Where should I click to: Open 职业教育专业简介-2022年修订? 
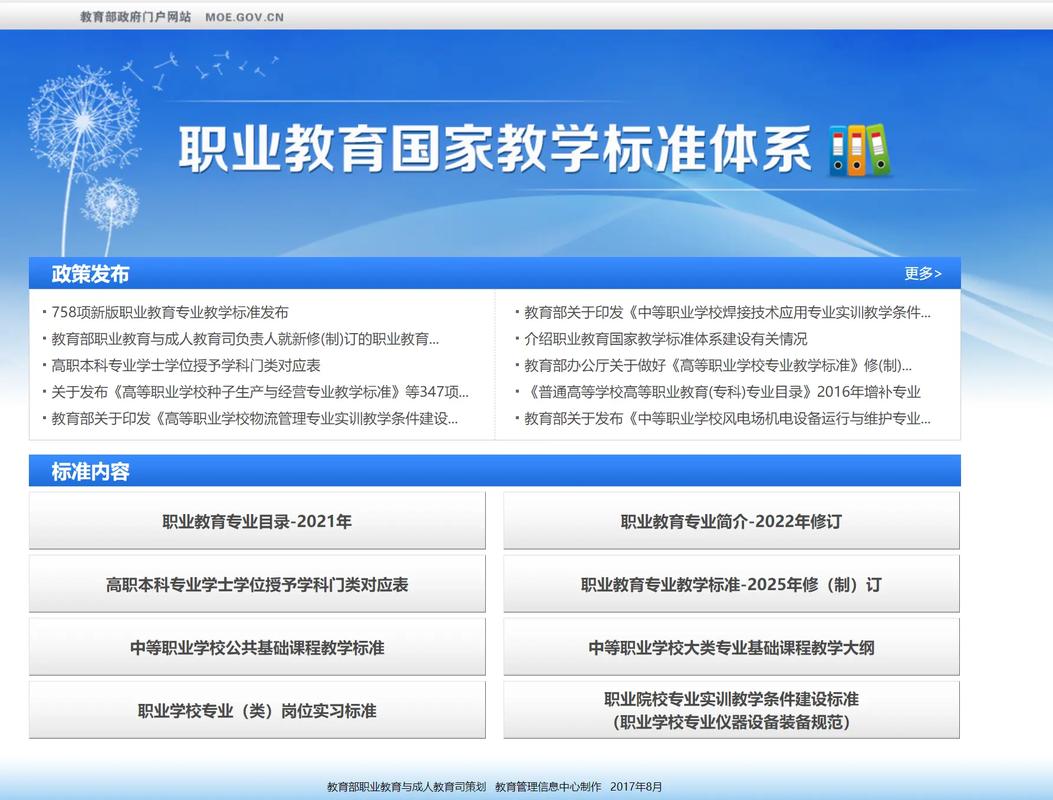[730, 519]
